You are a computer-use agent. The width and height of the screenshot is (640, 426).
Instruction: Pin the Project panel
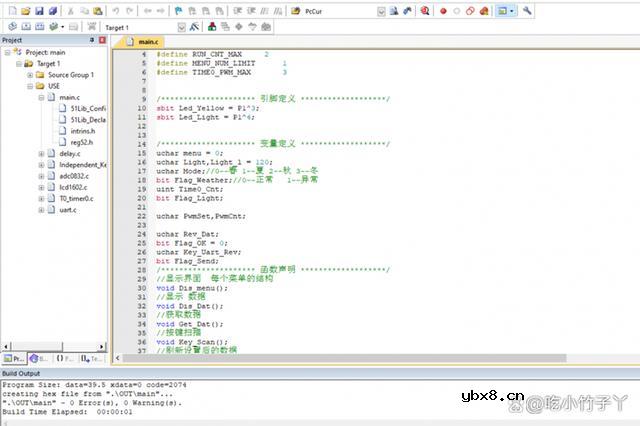coord(92,40)
